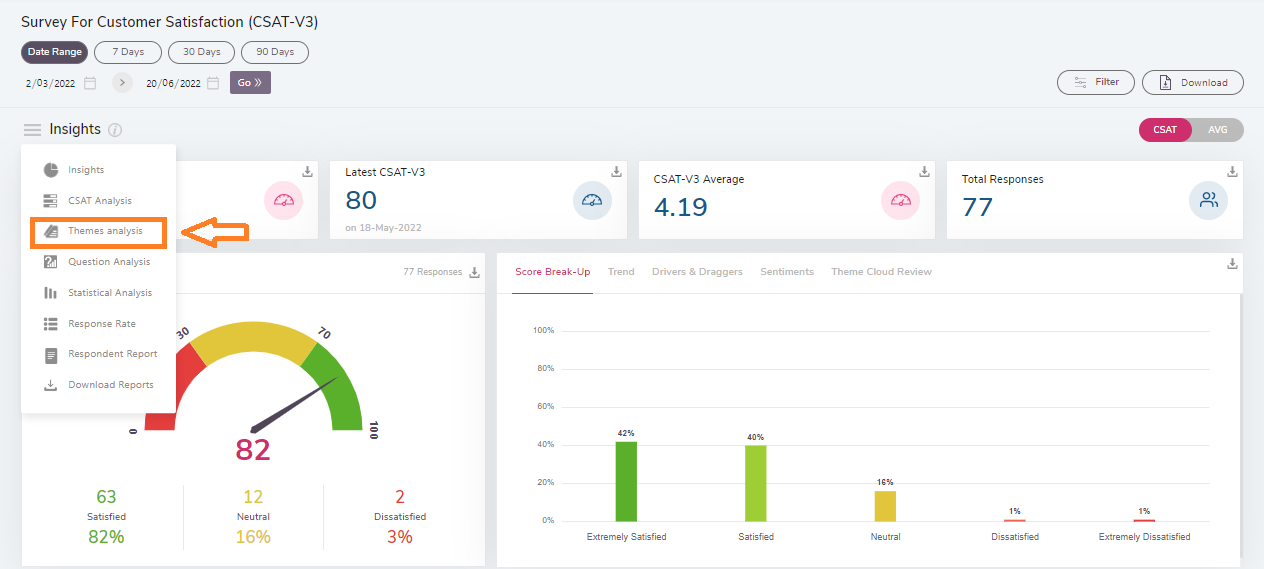Open Themes analysis from the menu
Screen dimensions: 1264x569
click(105, 231)
